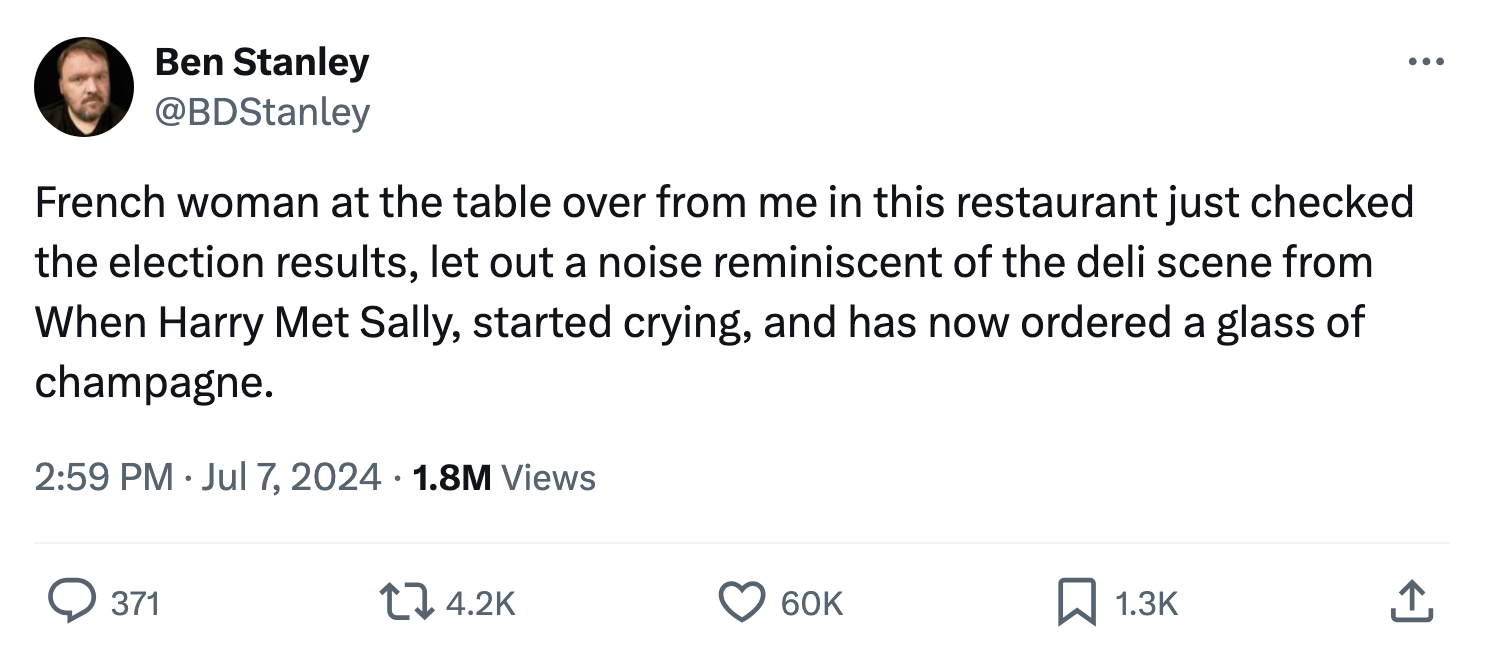This screenshot has height=656, width=1486.
Task: Click the @BDStanley handle
Action: pos(262,111)
